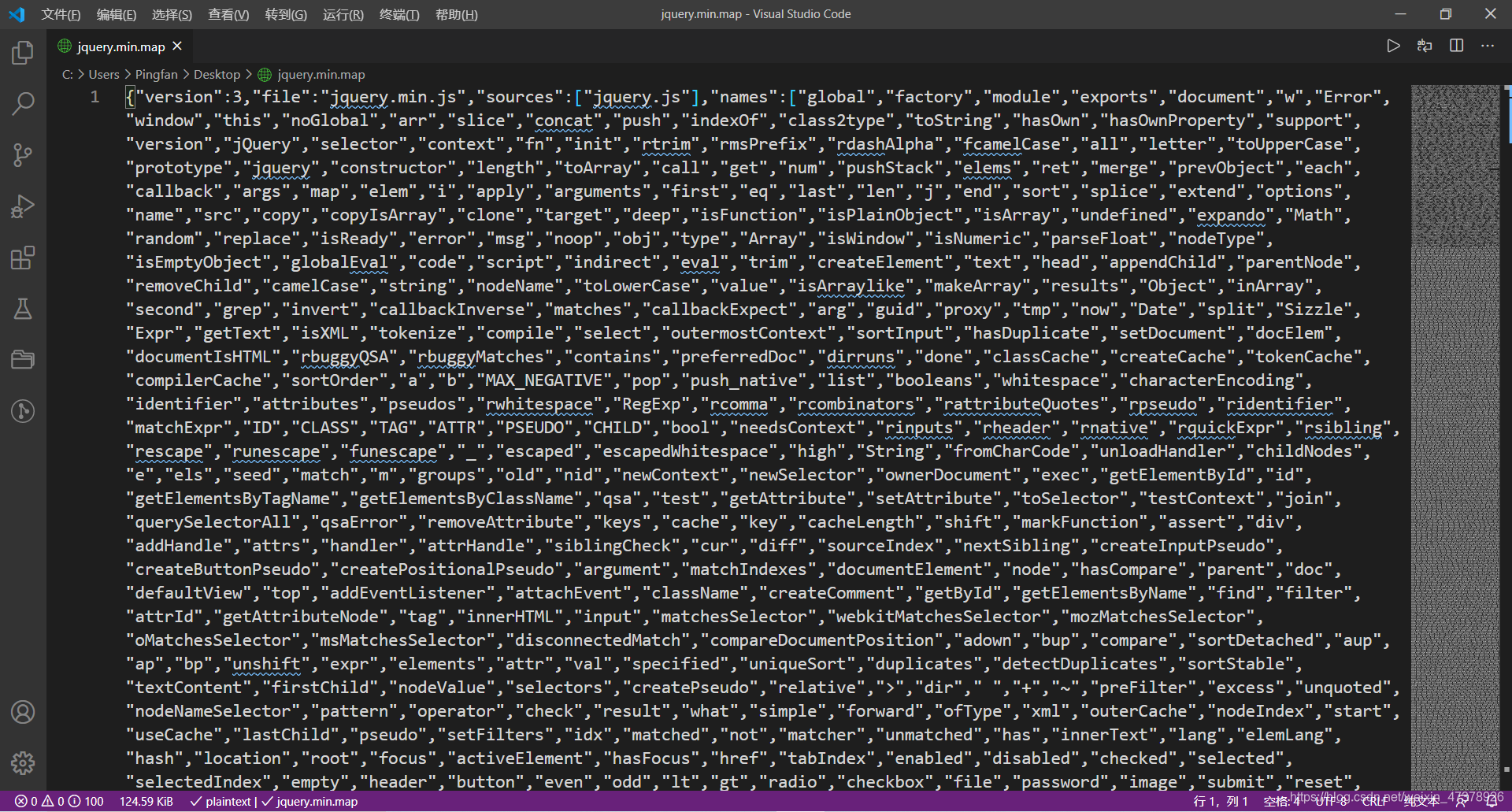Click the "createButtonPseudo" text in editor
The image size is (1512, 812).
point(222,569)
